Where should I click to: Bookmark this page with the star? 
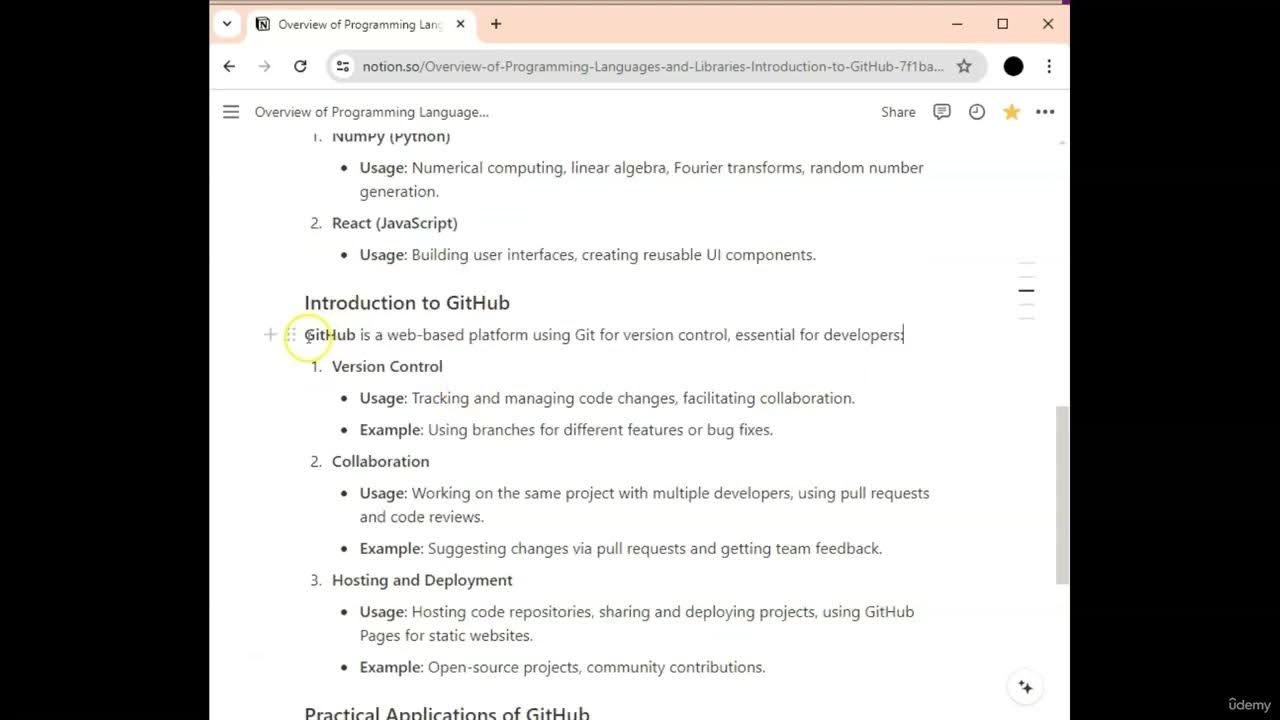coord(964,66)
